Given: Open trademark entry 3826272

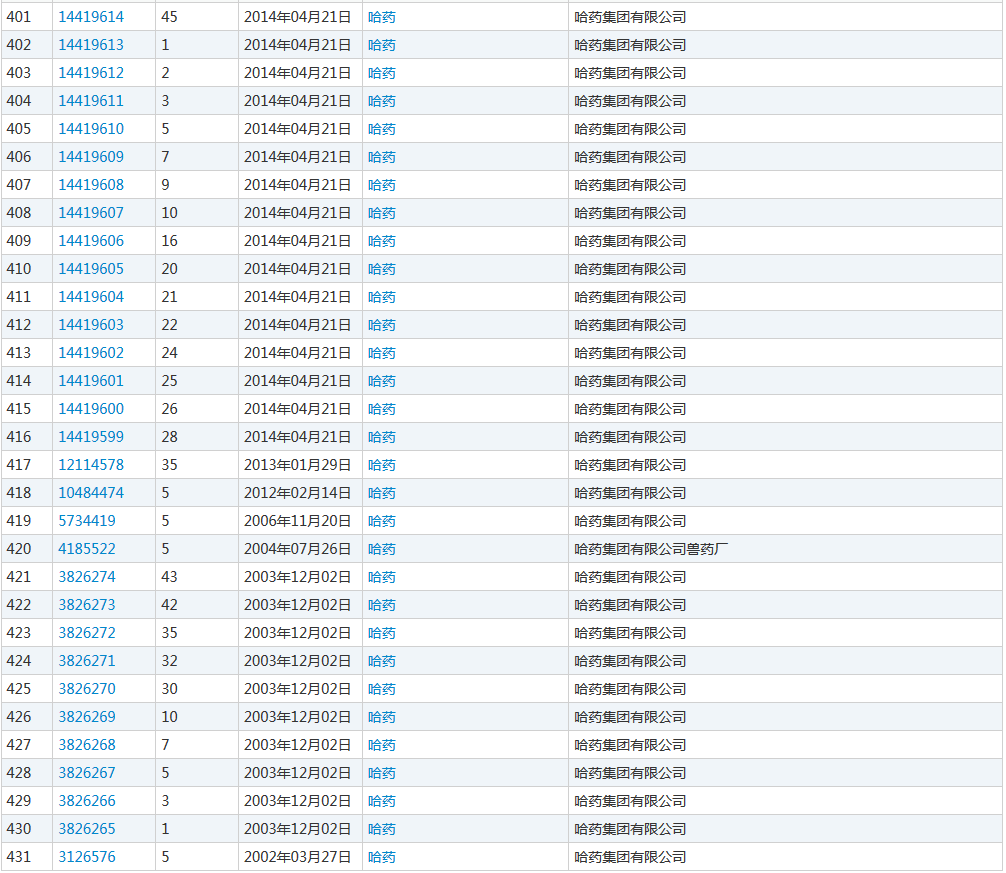Looking at the screenshot, I should [87, 633].
